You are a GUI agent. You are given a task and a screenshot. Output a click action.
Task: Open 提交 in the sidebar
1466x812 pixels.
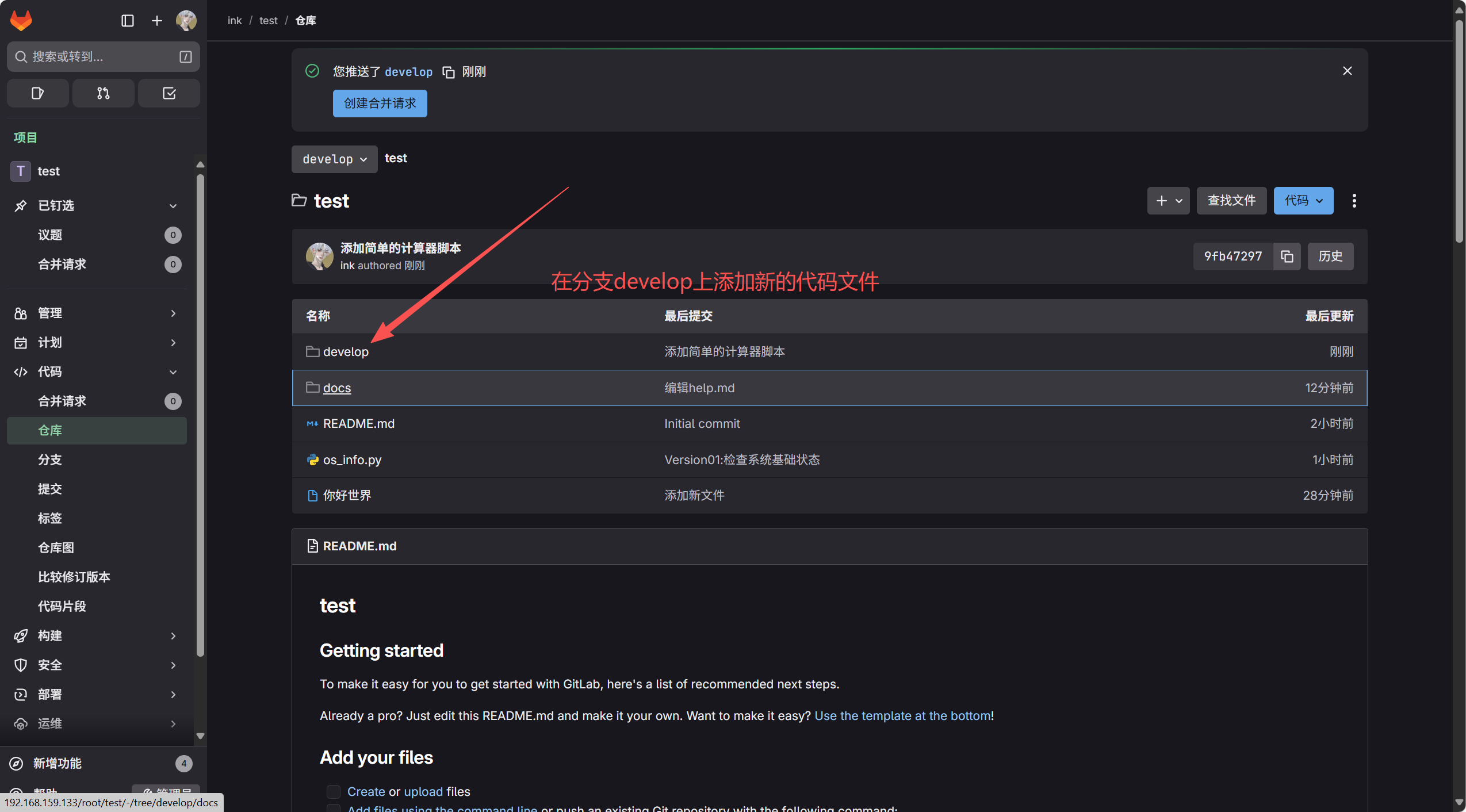pos(50,489)
